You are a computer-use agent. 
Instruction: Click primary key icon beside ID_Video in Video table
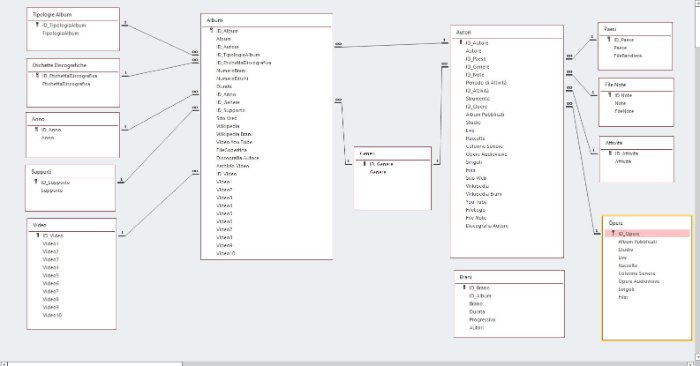38,235
